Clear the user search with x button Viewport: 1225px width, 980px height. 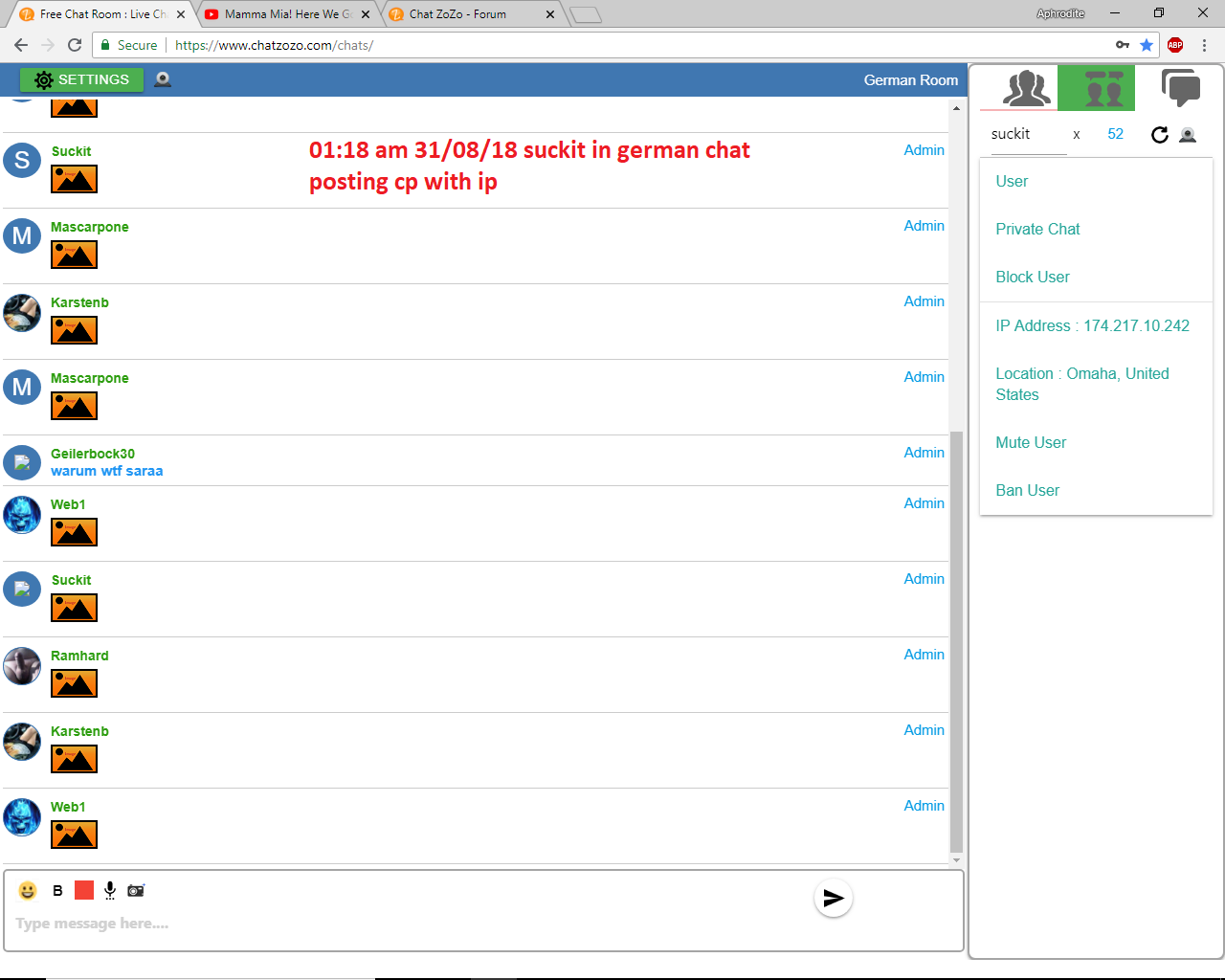pos(1077,135)
